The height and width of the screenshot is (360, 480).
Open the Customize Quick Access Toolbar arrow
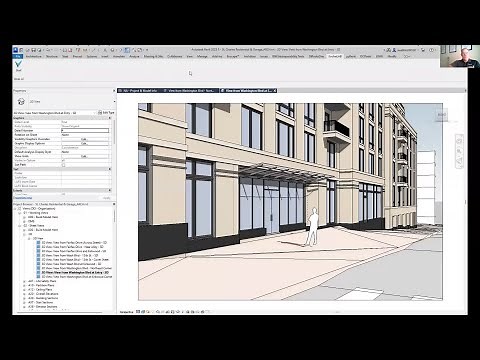pyautogui.click(x=147, y=50)
